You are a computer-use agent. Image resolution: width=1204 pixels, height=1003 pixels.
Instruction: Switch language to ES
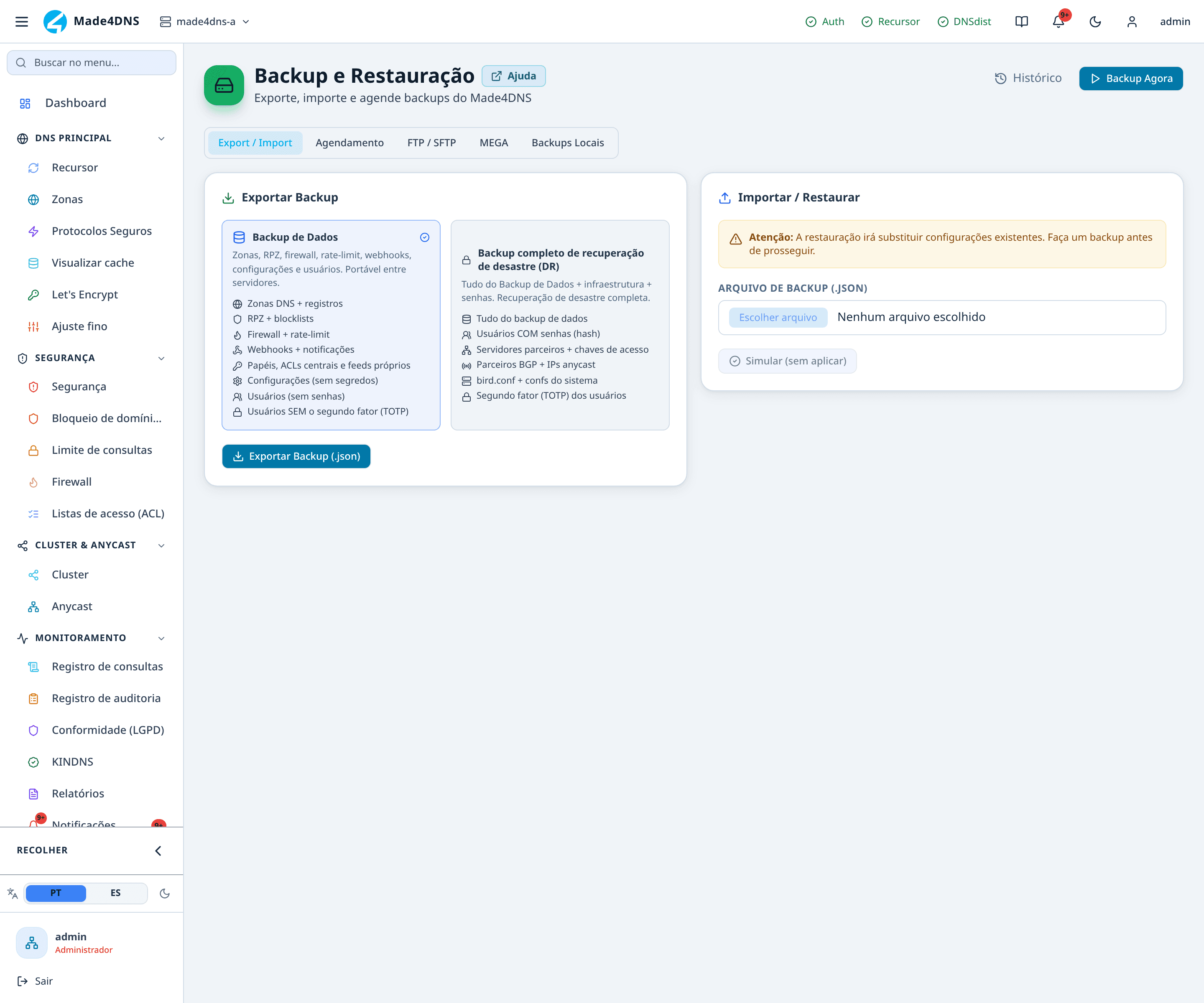(116, 893)
